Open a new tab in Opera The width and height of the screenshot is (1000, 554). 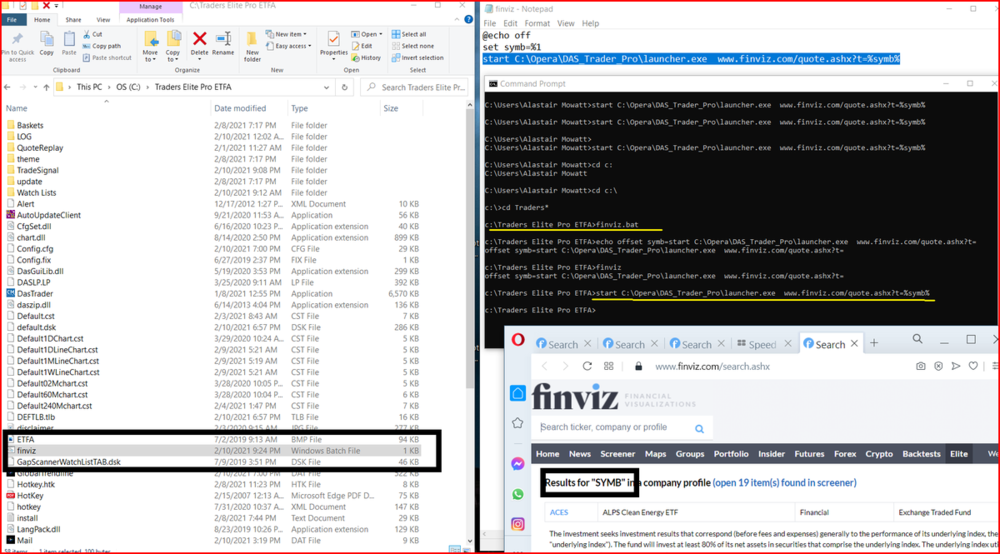click(874, 343)
